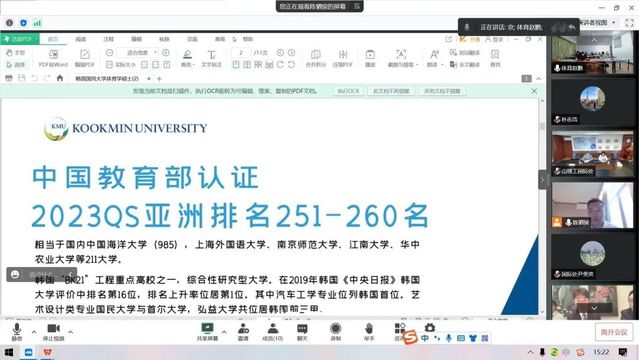Image resolution: width=639 pixels, height=360 pixels.
Task: Mute the microphone in the meeting toolbar
Action: pyautogui.click(x=17, y=331)
